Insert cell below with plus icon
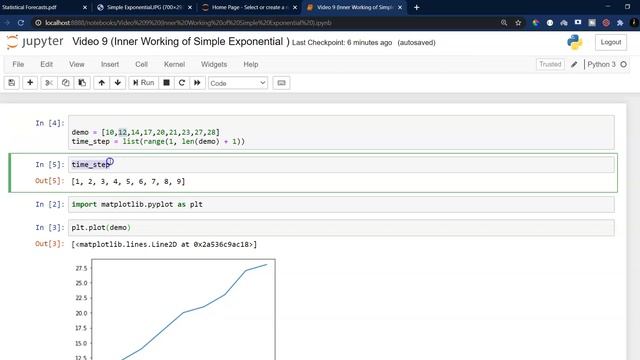This screenshot has width=640, height=360. pos(30,83)
